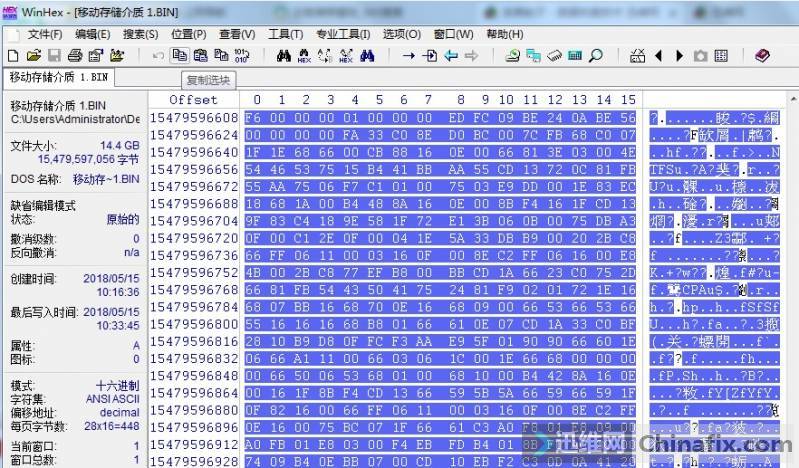Click the DOS name 移动存~1.BIN
This screenshot has height=468, width=799.
pos(106,179)
